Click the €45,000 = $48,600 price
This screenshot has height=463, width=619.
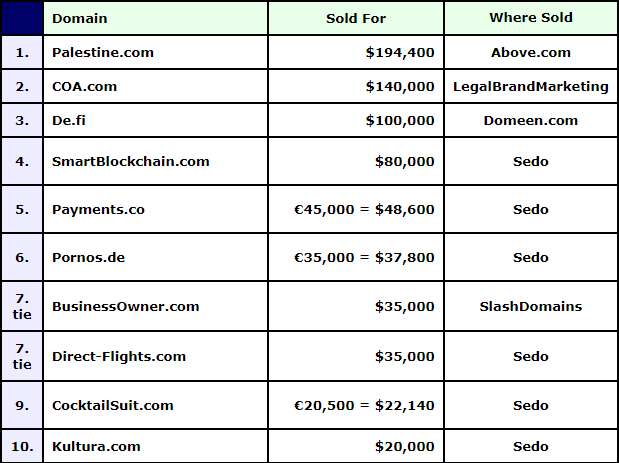tap(364, 209)
